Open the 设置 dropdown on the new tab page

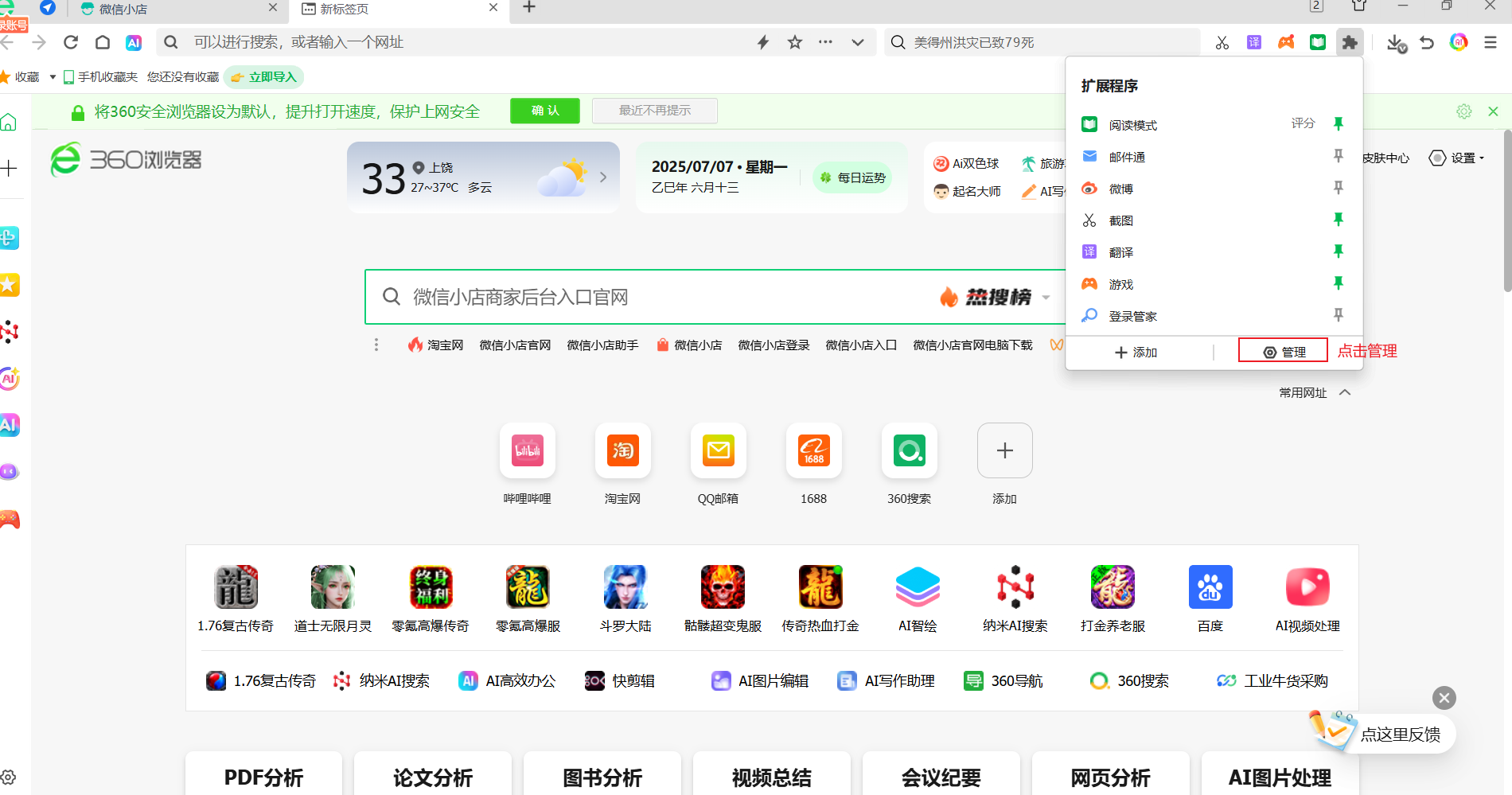click(1456, 158)
